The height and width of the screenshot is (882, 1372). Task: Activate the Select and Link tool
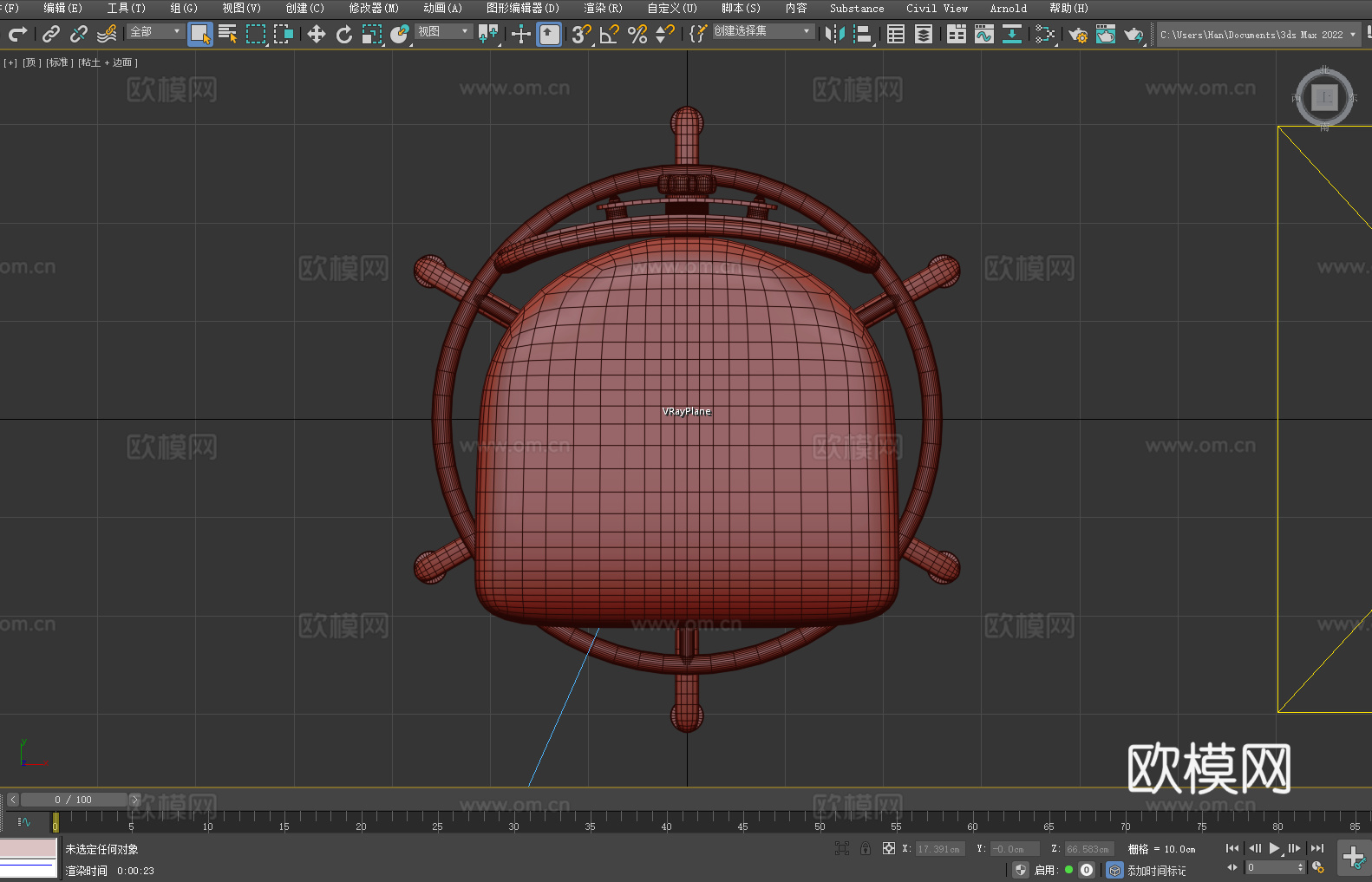(x=51, y=34)
